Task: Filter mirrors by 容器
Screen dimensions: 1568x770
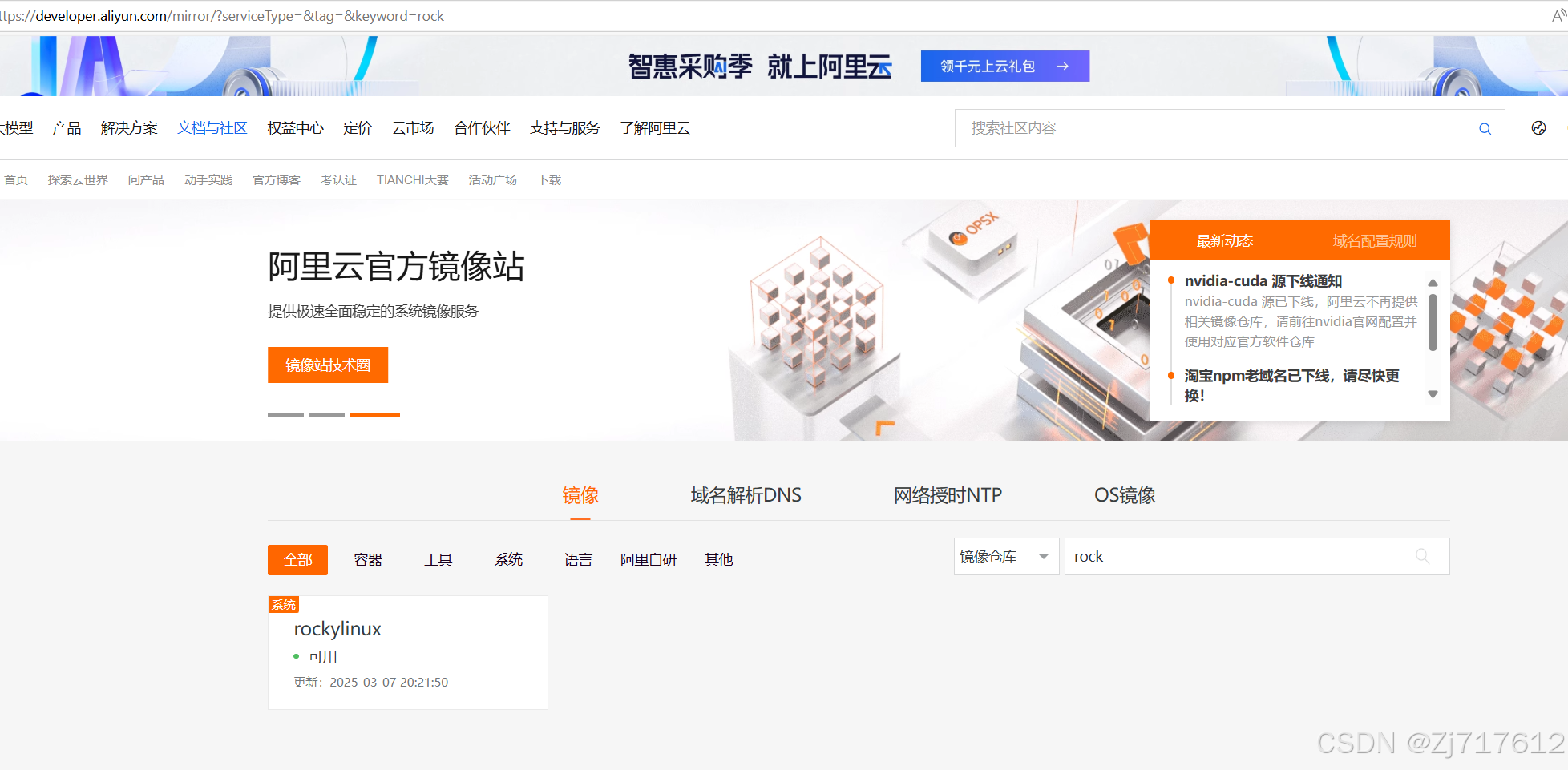Action: (368, 559)
